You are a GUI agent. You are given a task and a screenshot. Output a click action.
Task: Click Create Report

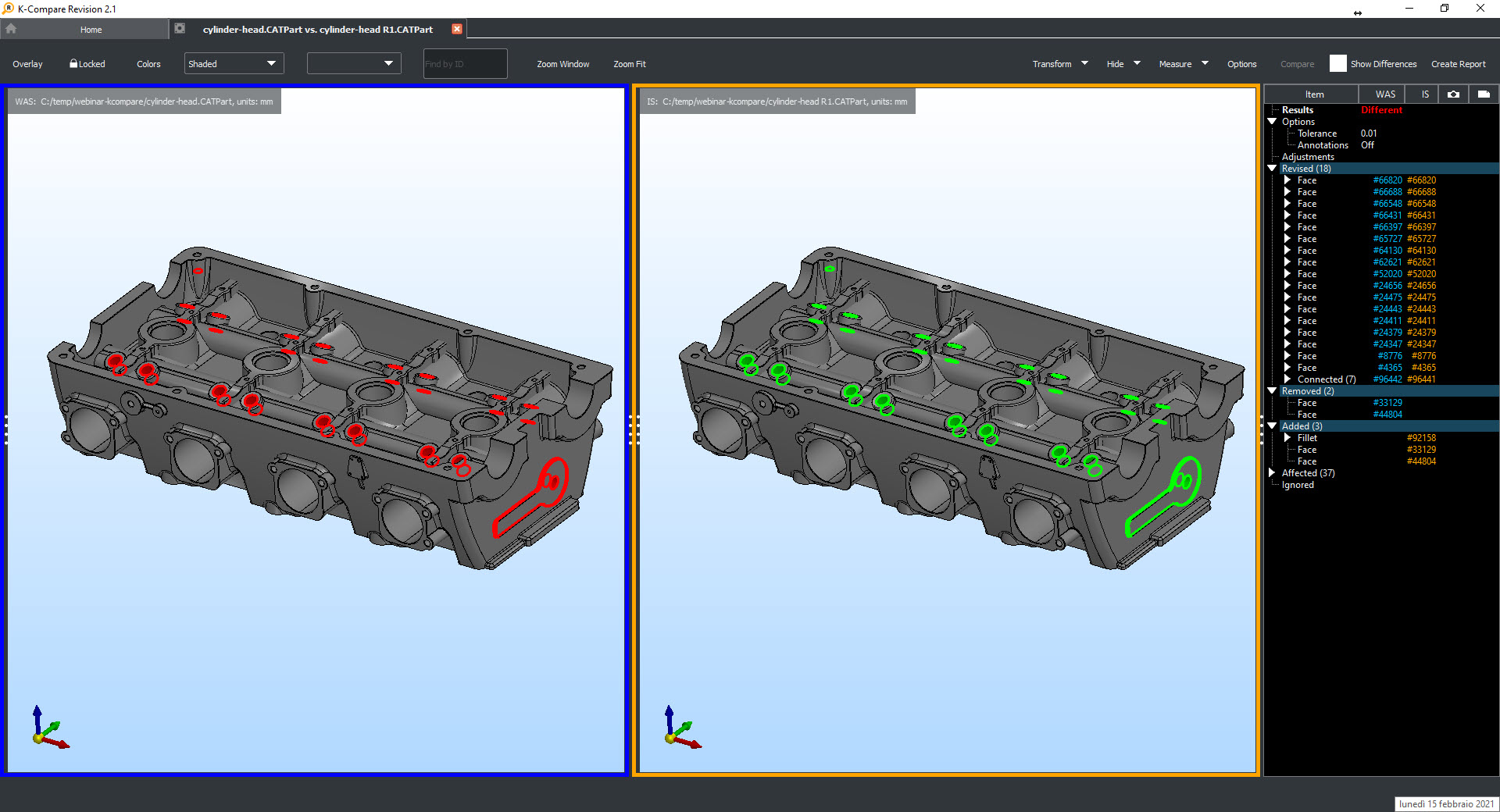[x=1458, y=64]
